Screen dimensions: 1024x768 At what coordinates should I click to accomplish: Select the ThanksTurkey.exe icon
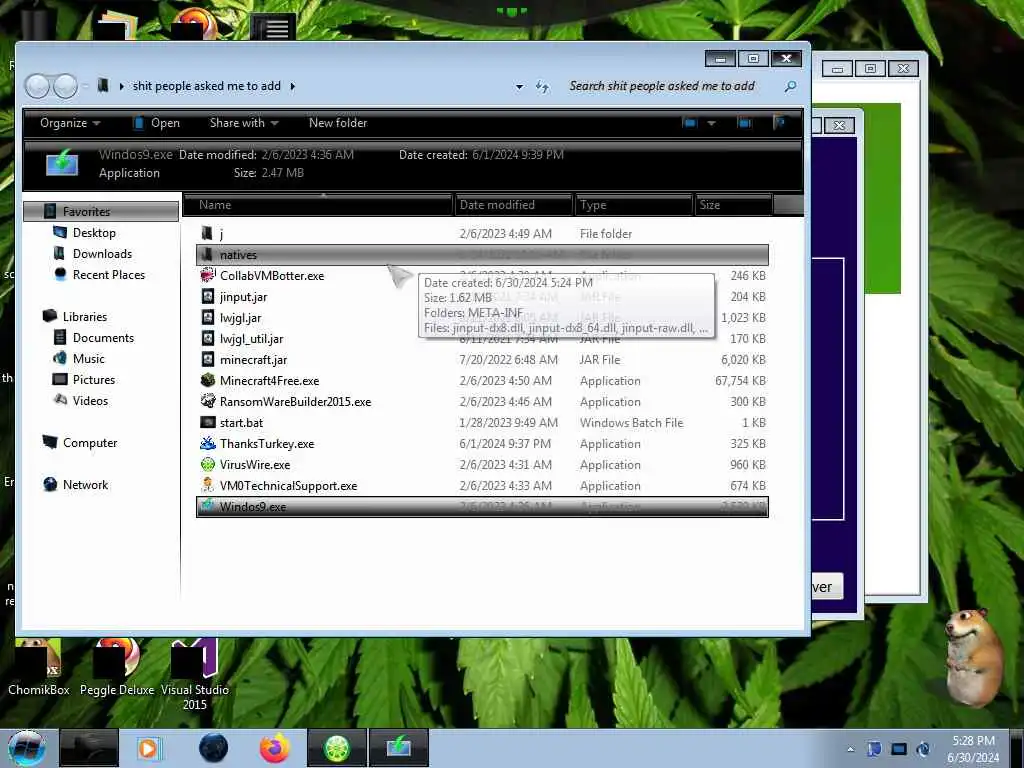(207, 443)
